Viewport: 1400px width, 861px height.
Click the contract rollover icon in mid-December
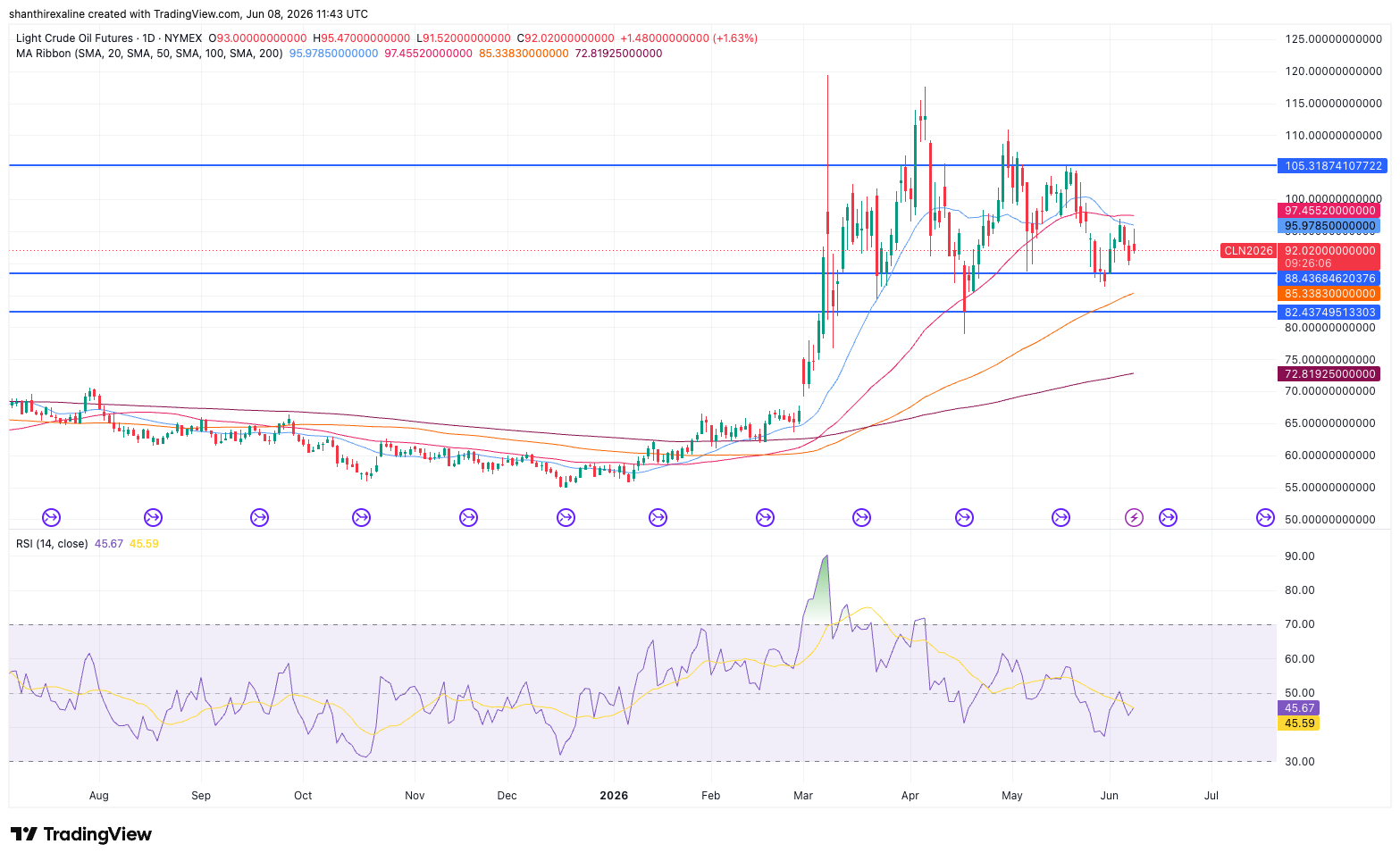[566, 517]
